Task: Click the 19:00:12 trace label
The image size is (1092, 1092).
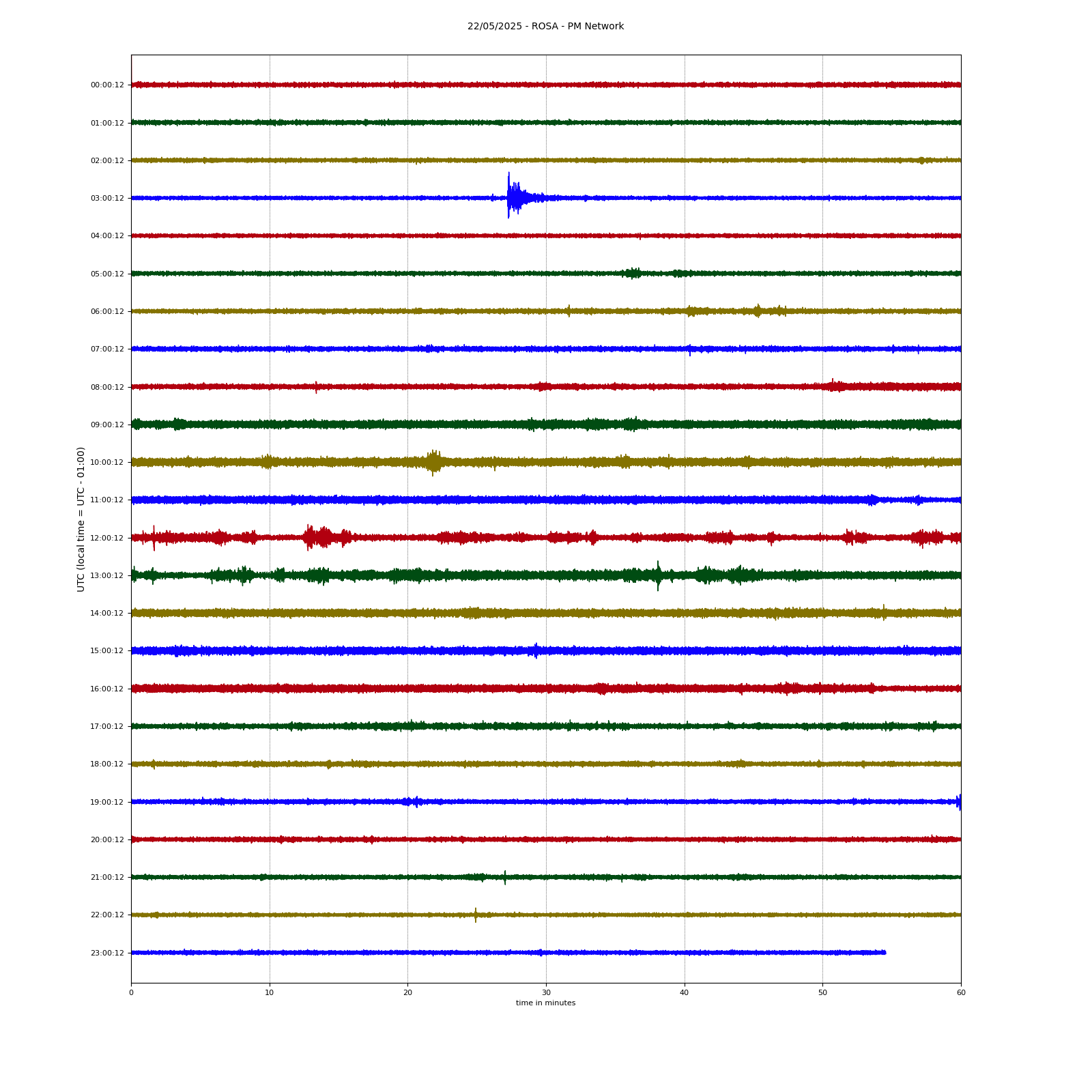Action: (107, 802)
